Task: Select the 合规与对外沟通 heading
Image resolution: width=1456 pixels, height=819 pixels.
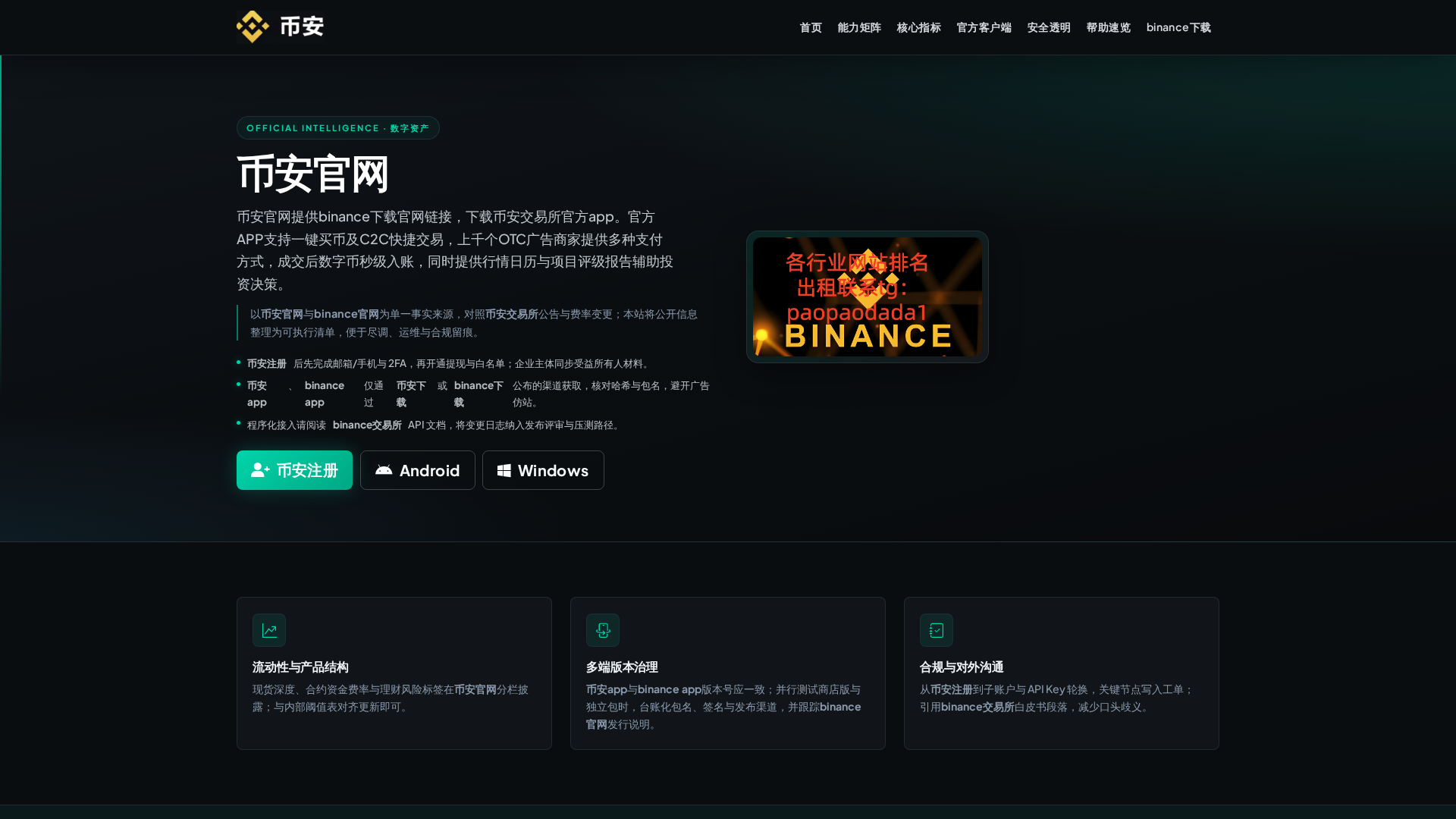Action: coord(962,667)
